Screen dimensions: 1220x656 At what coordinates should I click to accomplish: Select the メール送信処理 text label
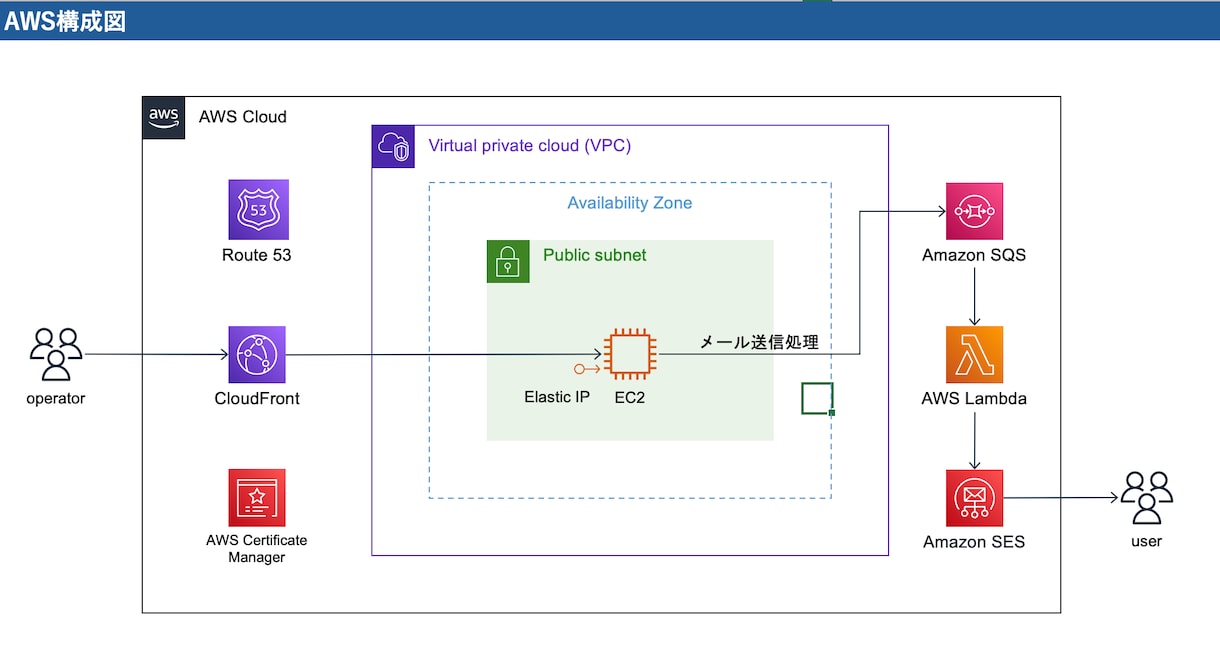(x=758, y=343)
